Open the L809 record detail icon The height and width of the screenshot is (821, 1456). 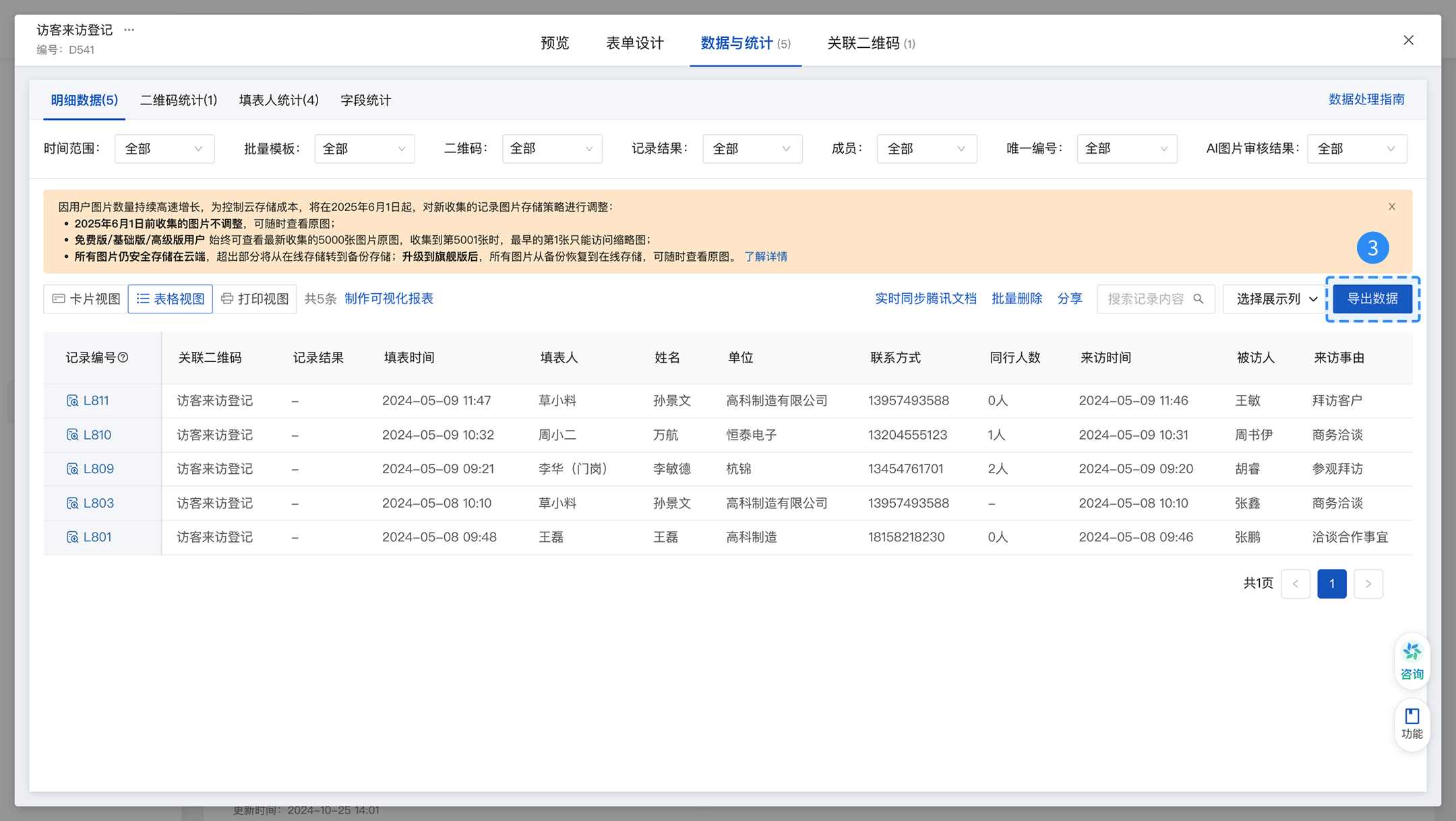coord(72,468)
